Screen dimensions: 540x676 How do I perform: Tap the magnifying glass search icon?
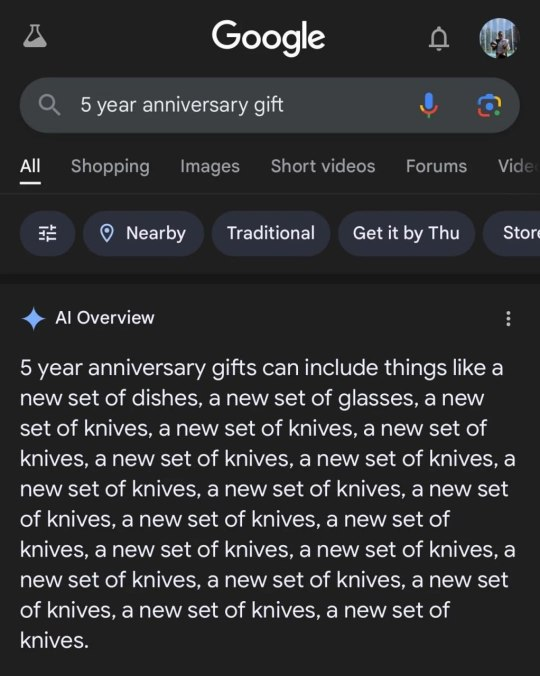[50, 105]
